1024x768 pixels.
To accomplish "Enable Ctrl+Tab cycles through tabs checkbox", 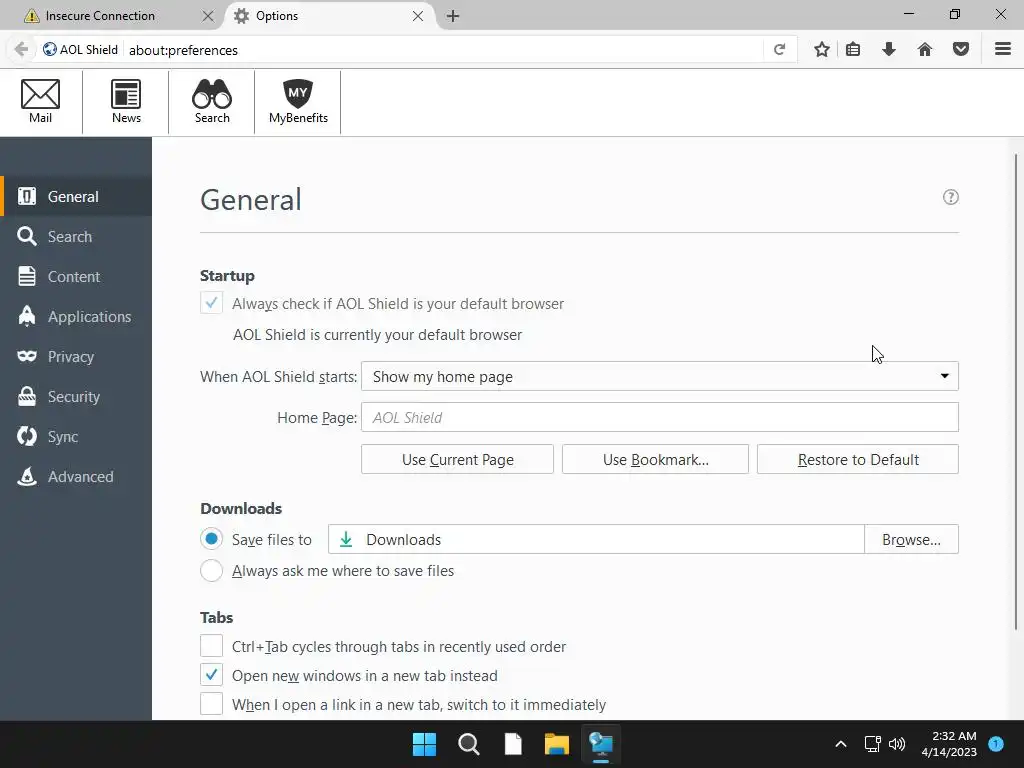I will tap(211, 646).
